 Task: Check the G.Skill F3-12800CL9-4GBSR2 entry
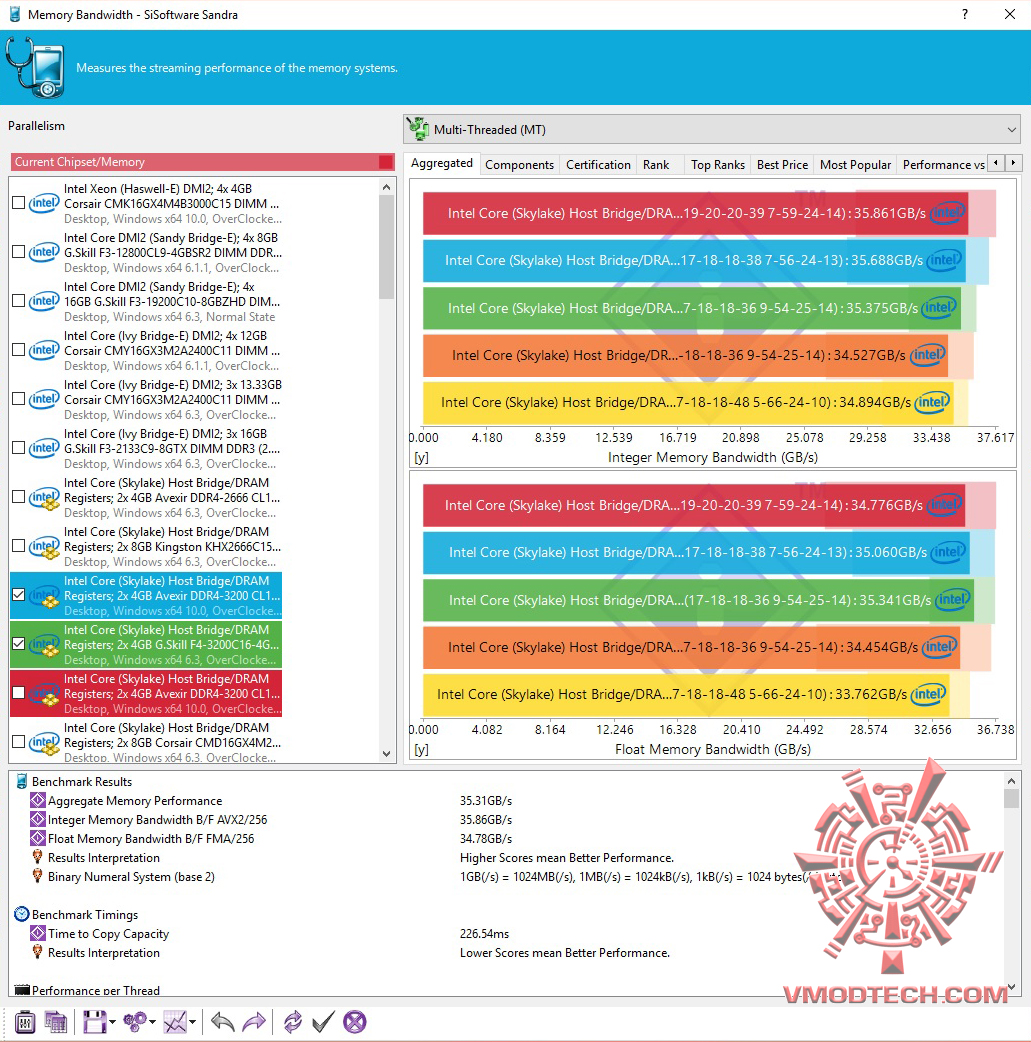click(19, 252)
